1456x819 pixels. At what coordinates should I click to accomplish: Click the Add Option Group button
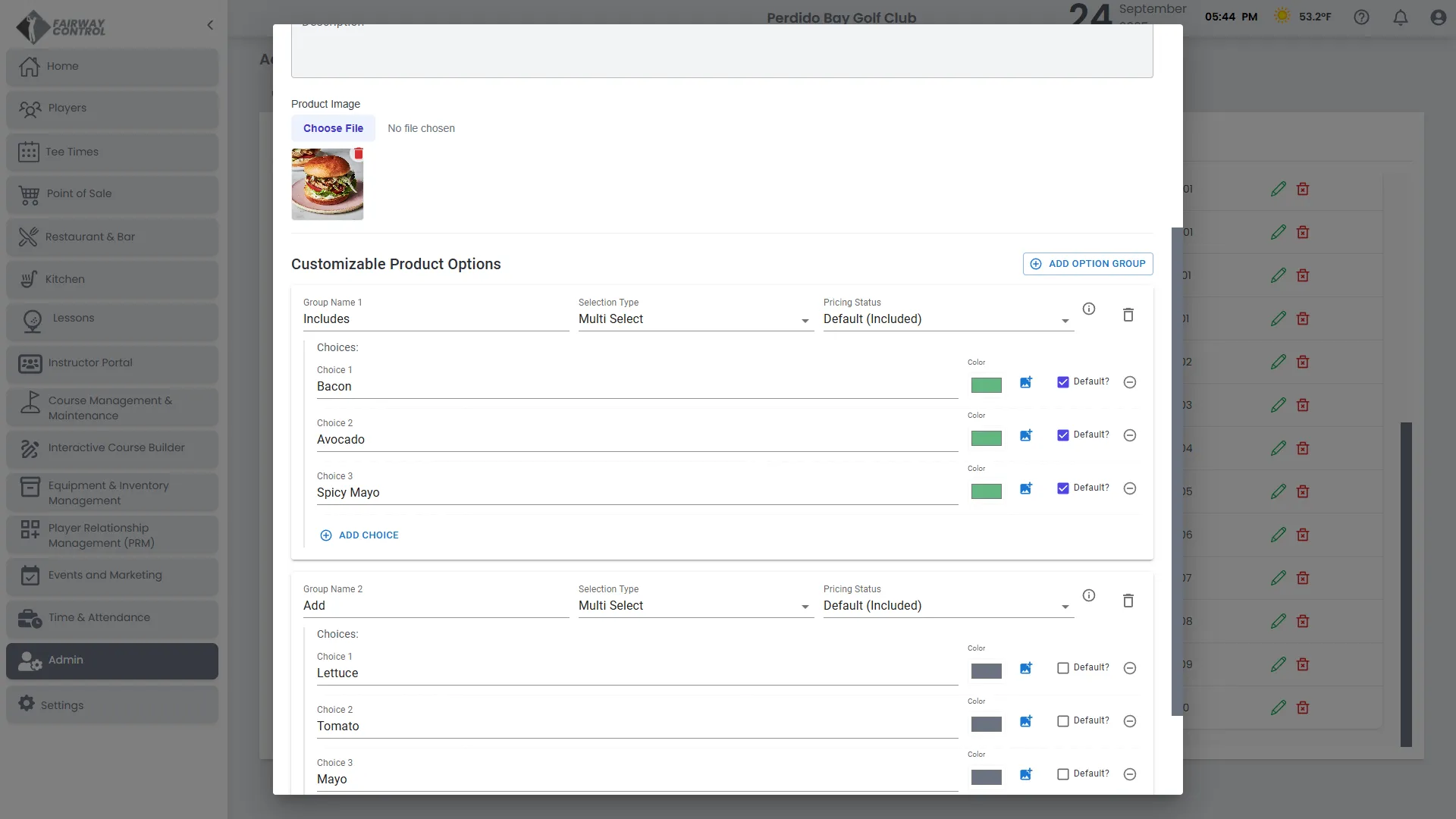pos(1087,264)
